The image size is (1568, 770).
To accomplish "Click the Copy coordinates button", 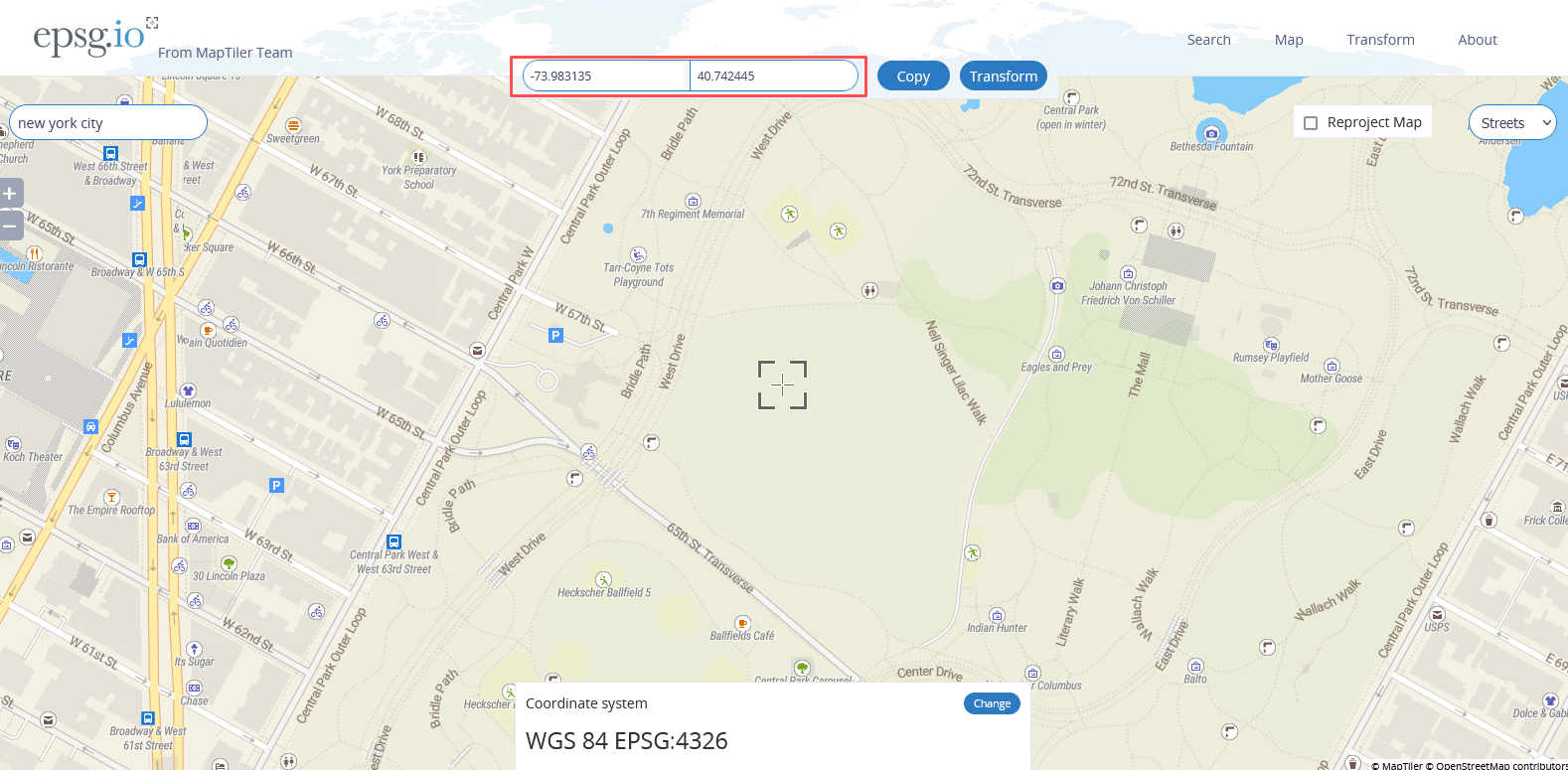I will pyautogui.click(x=913, y=77).
